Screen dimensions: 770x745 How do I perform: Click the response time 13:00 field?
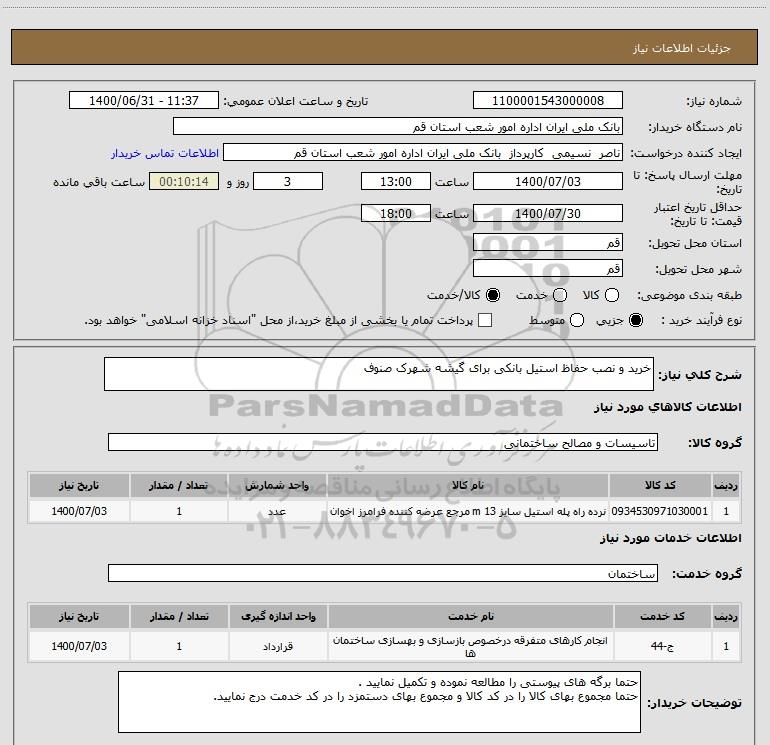[396, 182]
